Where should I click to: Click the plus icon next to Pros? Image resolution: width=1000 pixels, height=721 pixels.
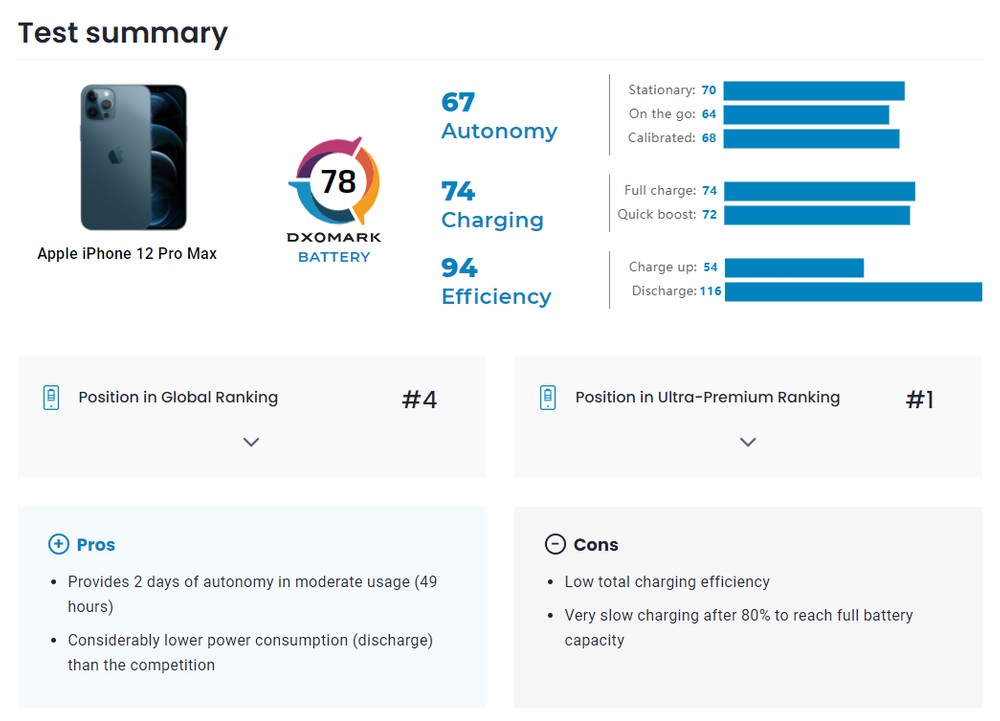(58, 544)
